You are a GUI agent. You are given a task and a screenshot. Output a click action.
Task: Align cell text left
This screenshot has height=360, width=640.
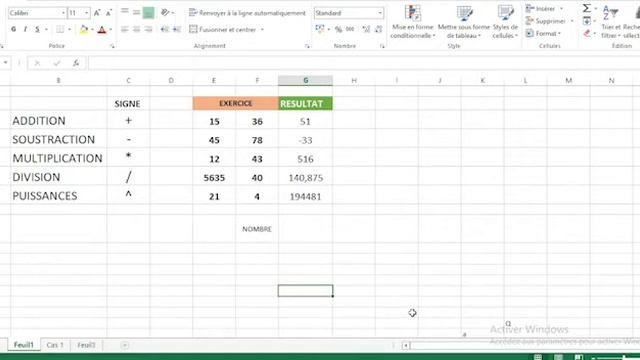coord(125,29)
